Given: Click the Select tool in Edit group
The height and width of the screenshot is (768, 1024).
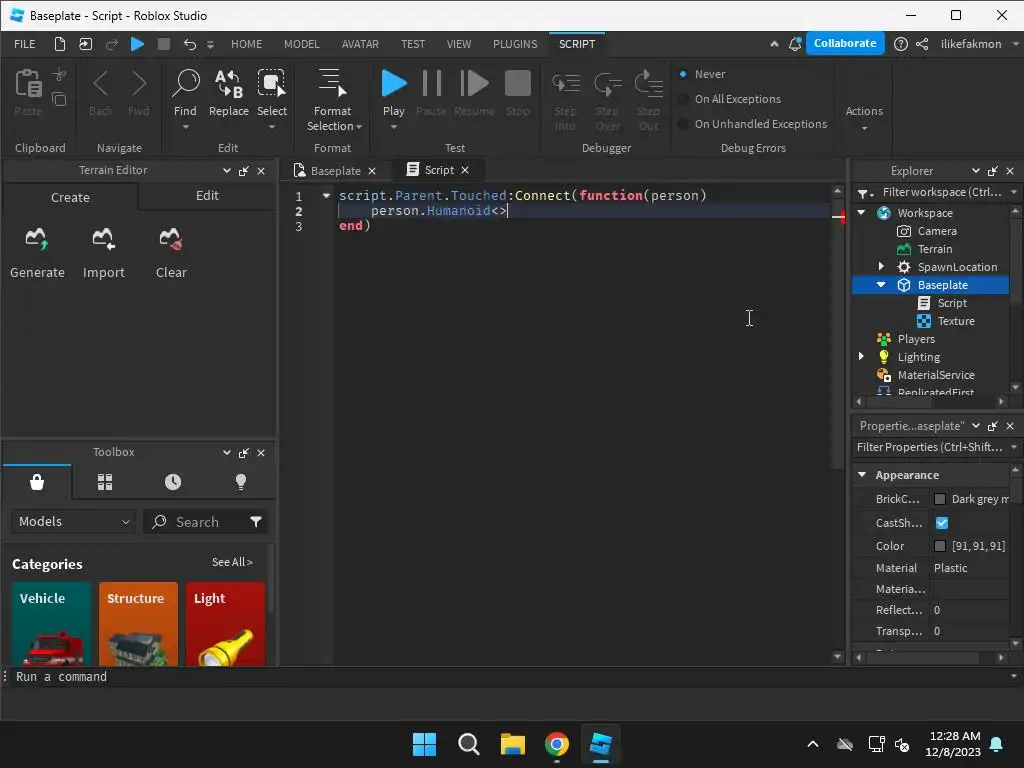Looking at the screenshot, I should [x=272, y=93].
